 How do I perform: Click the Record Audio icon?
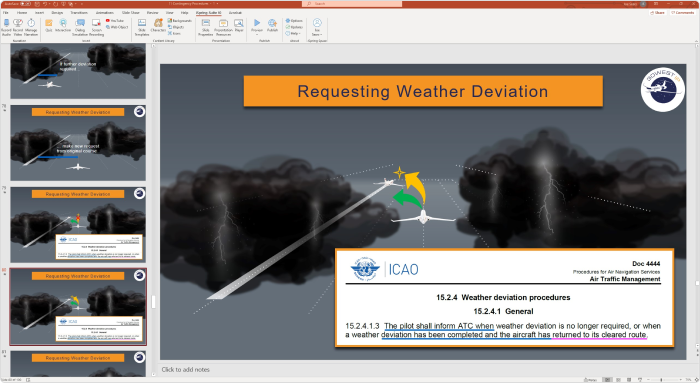6,27
